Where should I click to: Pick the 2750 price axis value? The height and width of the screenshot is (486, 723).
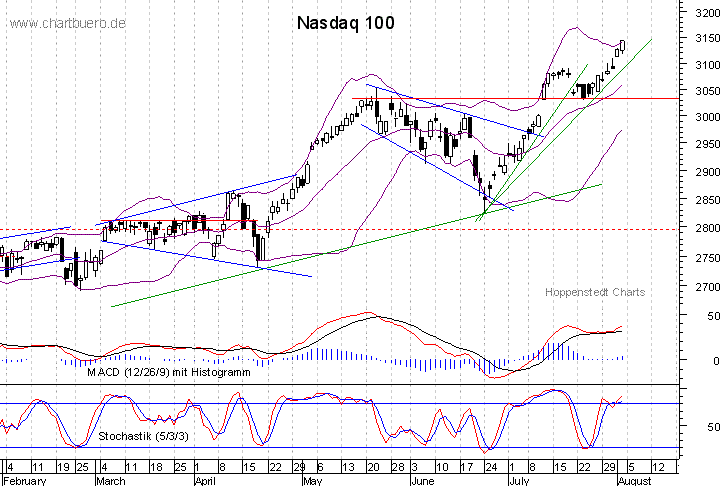[707, 258]
